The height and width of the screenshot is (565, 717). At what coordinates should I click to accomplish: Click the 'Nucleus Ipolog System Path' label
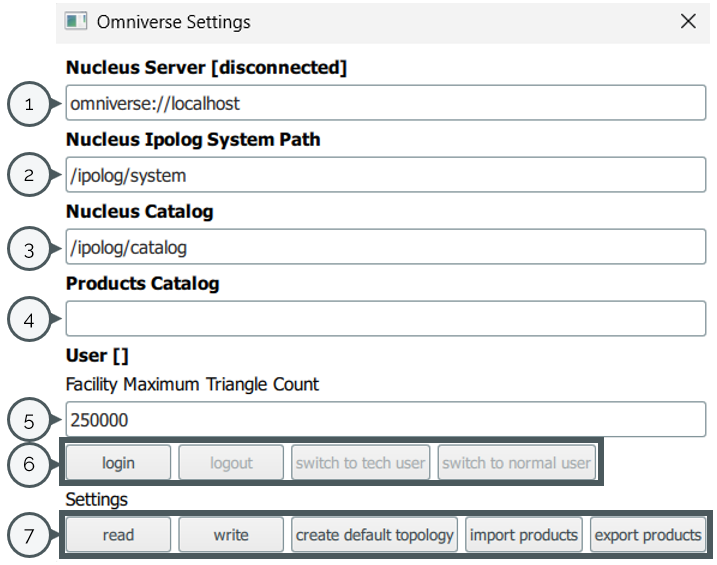pos(193,139)
